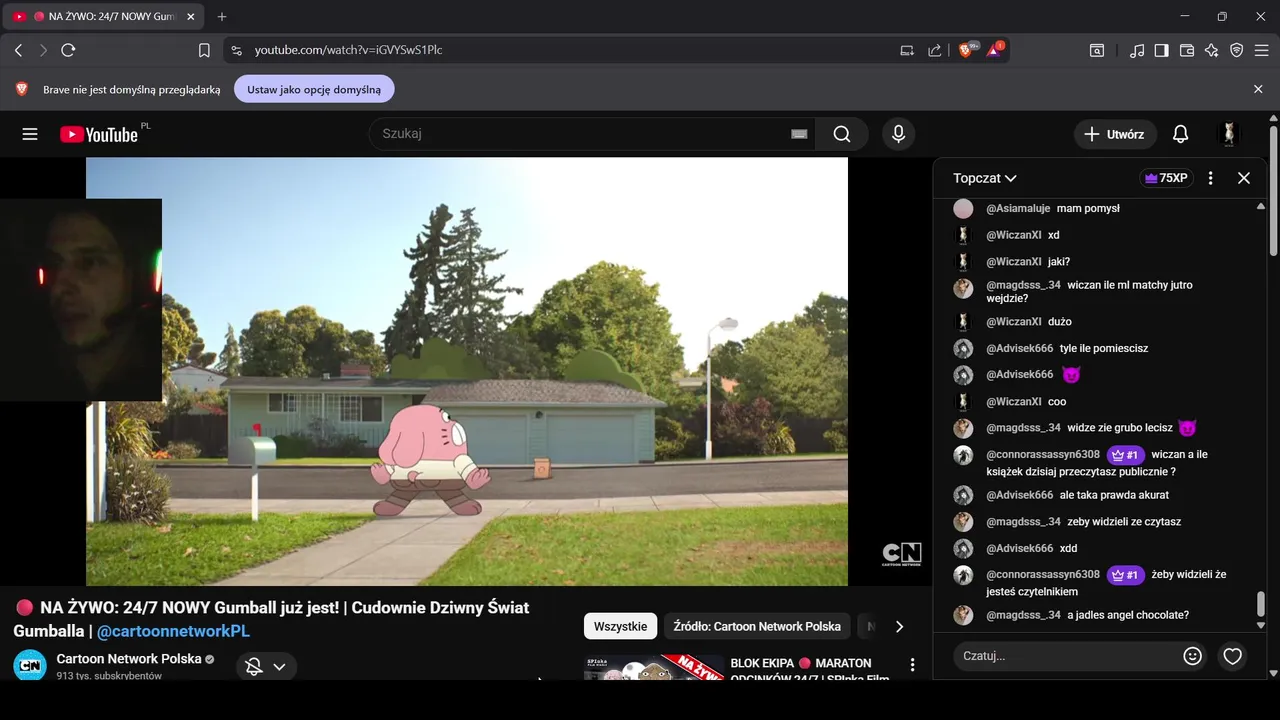This screenshot has height=720, width=1280.
Task: Open YouTube notifications bell
Action: (1180, 134)
